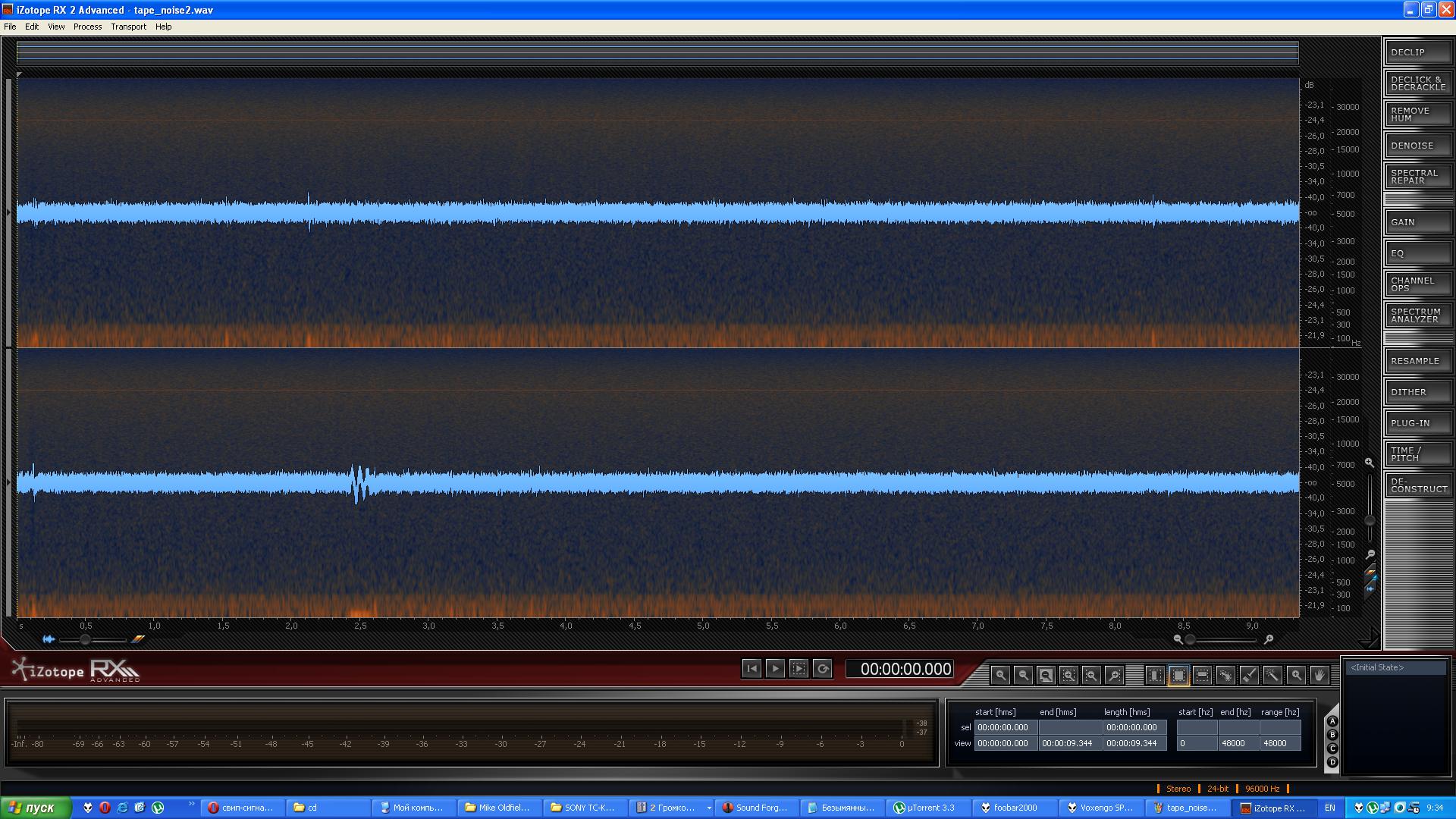The width and height of the screenshot is (1456, 819).
Task: Switch to foobar2000 in taskbar
Action: tap(1015, 808)
